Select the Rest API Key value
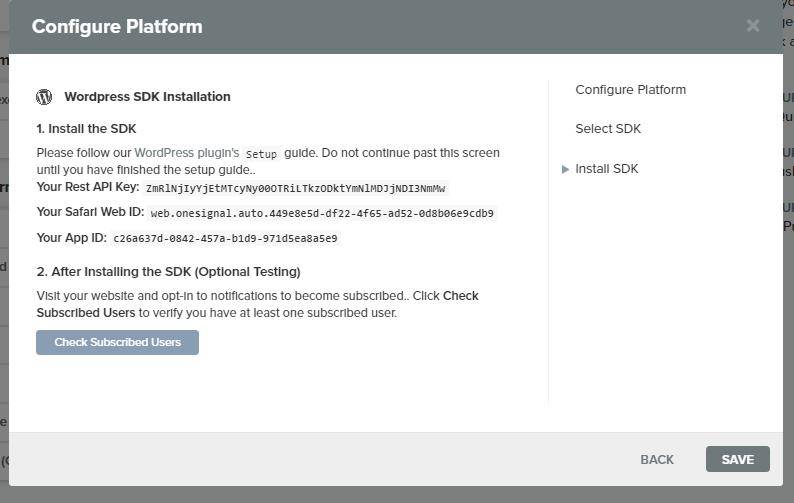This screenshot has width=794, height=503. tap(295, 188)
